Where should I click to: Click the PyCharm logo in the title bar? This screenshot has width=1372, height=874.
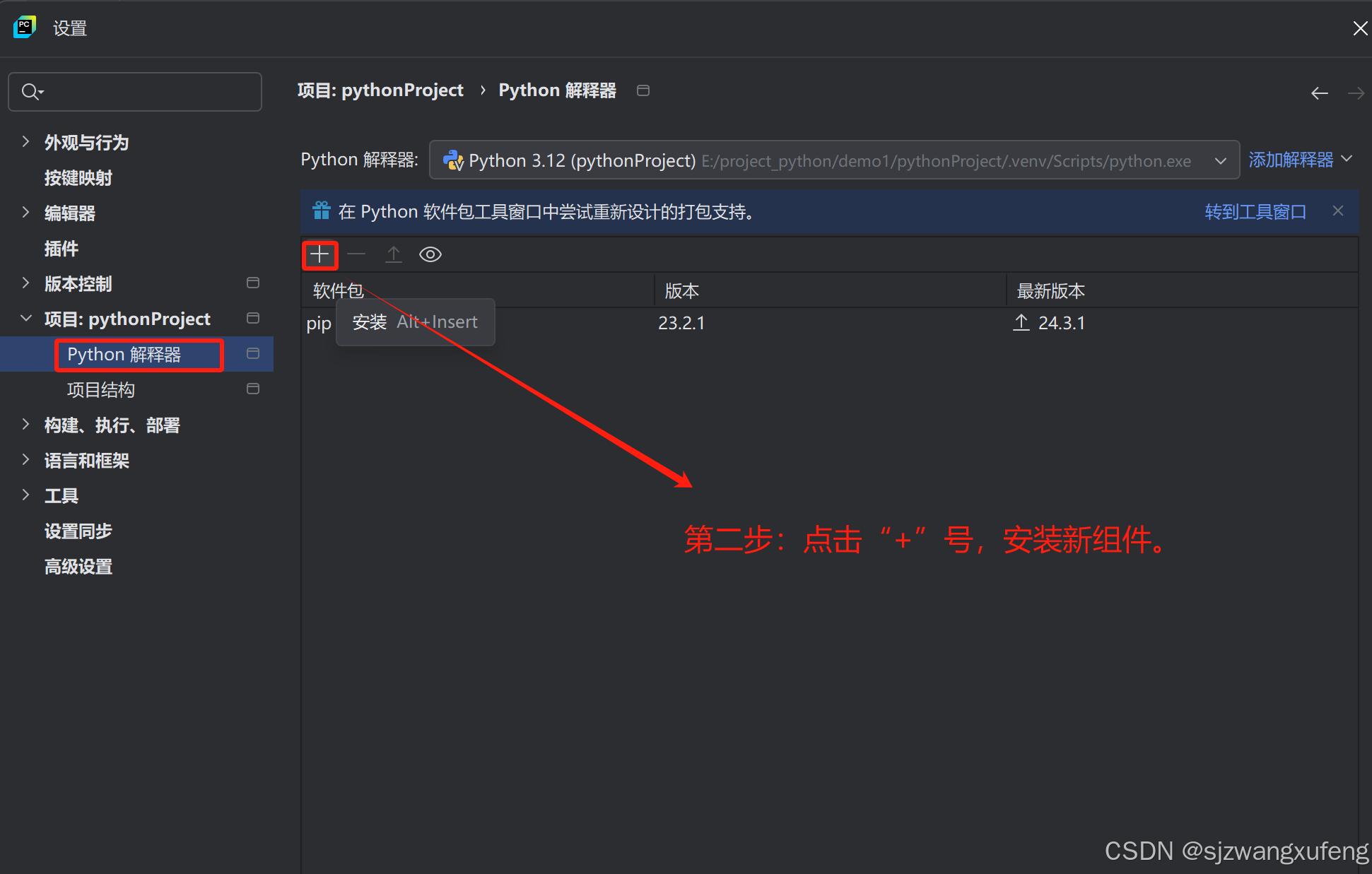(x=25, y=27)
